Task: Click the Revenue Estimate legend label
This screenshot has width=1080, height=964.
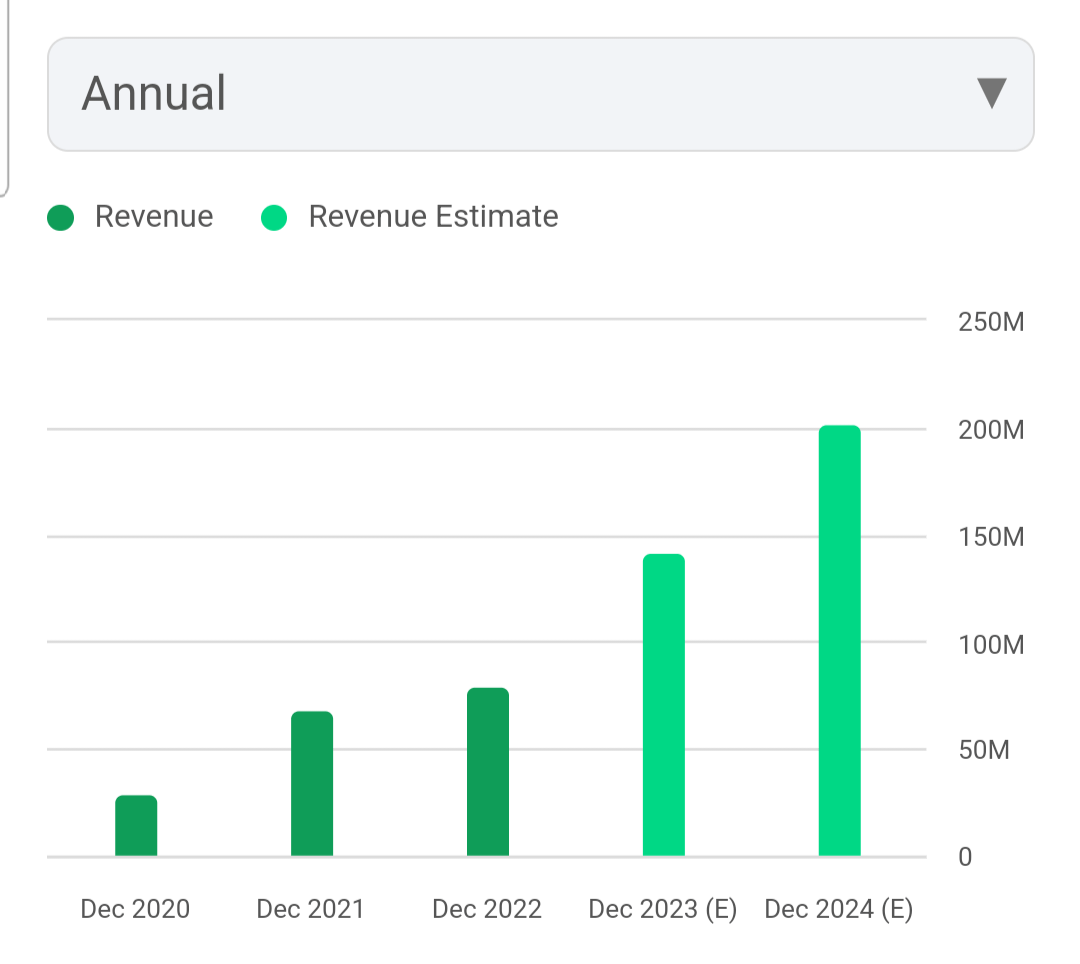Action: [432, 216]
